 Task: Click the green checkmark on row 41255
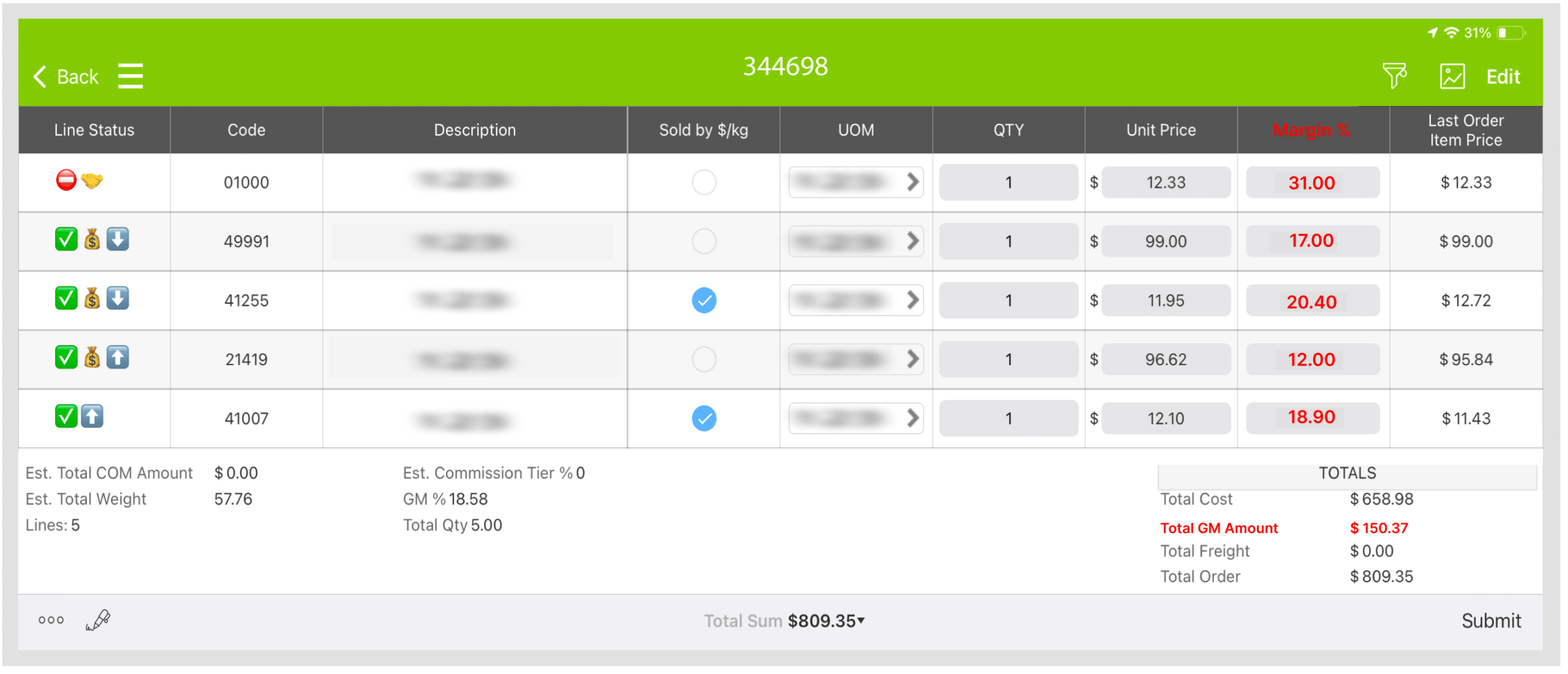click(66, 298)
